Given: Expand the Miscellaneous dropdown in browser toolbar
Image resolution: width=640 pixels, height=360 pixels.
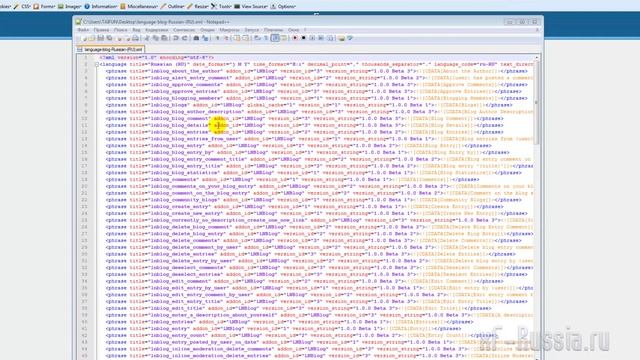Looking at the screenshot, I should pyautogui.click(x=139, y=6).
